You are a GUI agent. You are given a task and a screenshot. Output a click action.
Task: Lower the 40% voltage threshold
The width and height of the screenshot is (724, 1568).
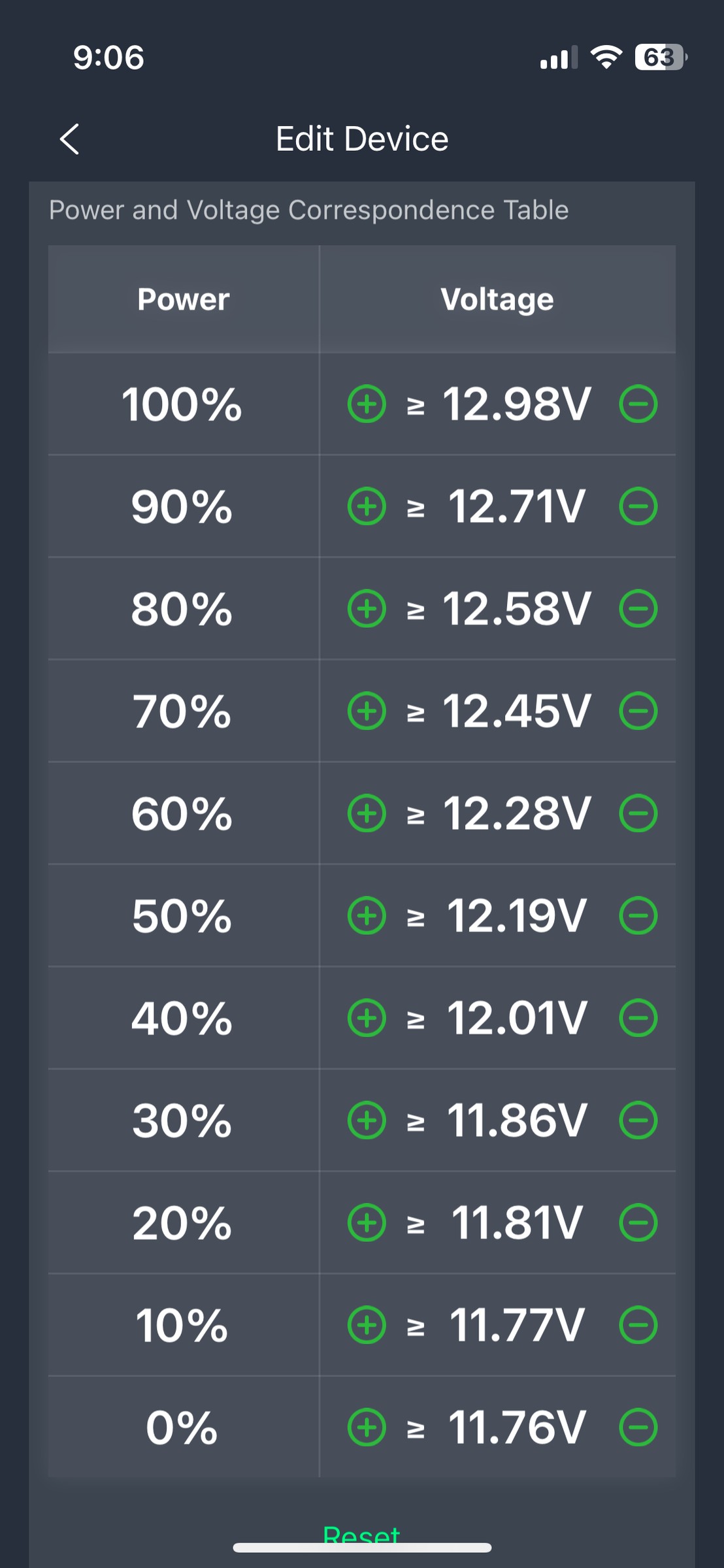[638, 1018]
